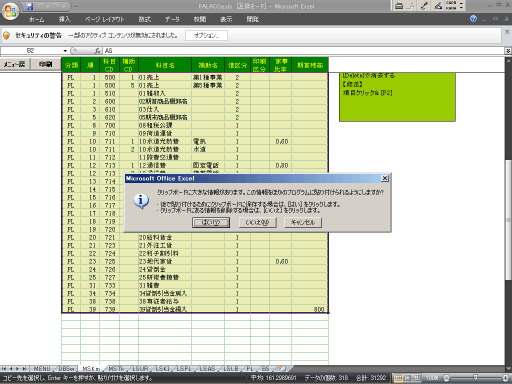Select cell with 01雑収入

click(165, 93)
